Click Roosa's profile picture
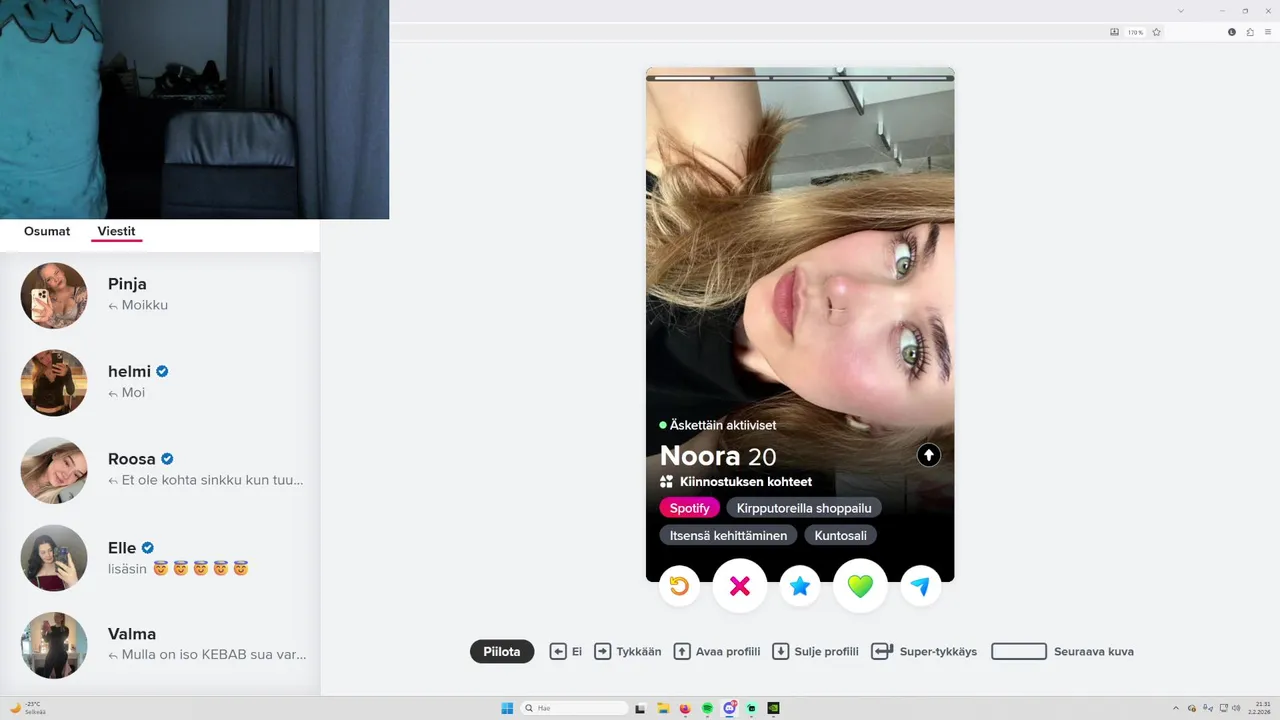1280x720 pixels. coord(54,470)
